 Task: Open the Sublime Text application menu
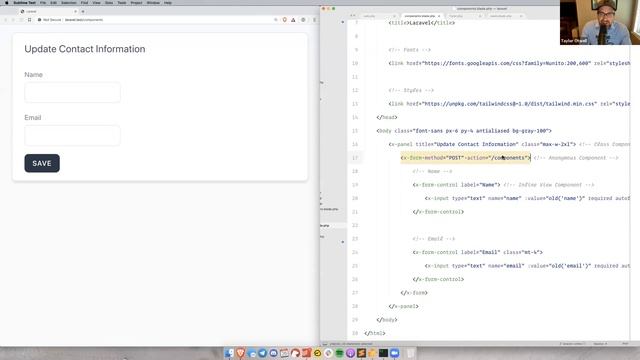coord(24,3)
